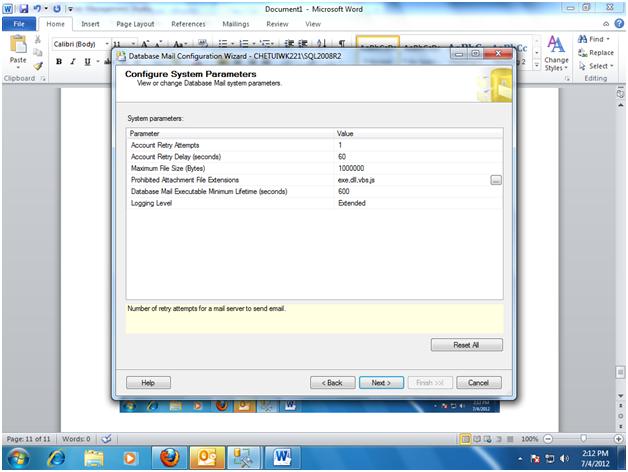This screenshot has width=628, height=472.
Task: Switch to Web Layout view in the status bar
Action: pyautogui.click(x=487, y=439)
